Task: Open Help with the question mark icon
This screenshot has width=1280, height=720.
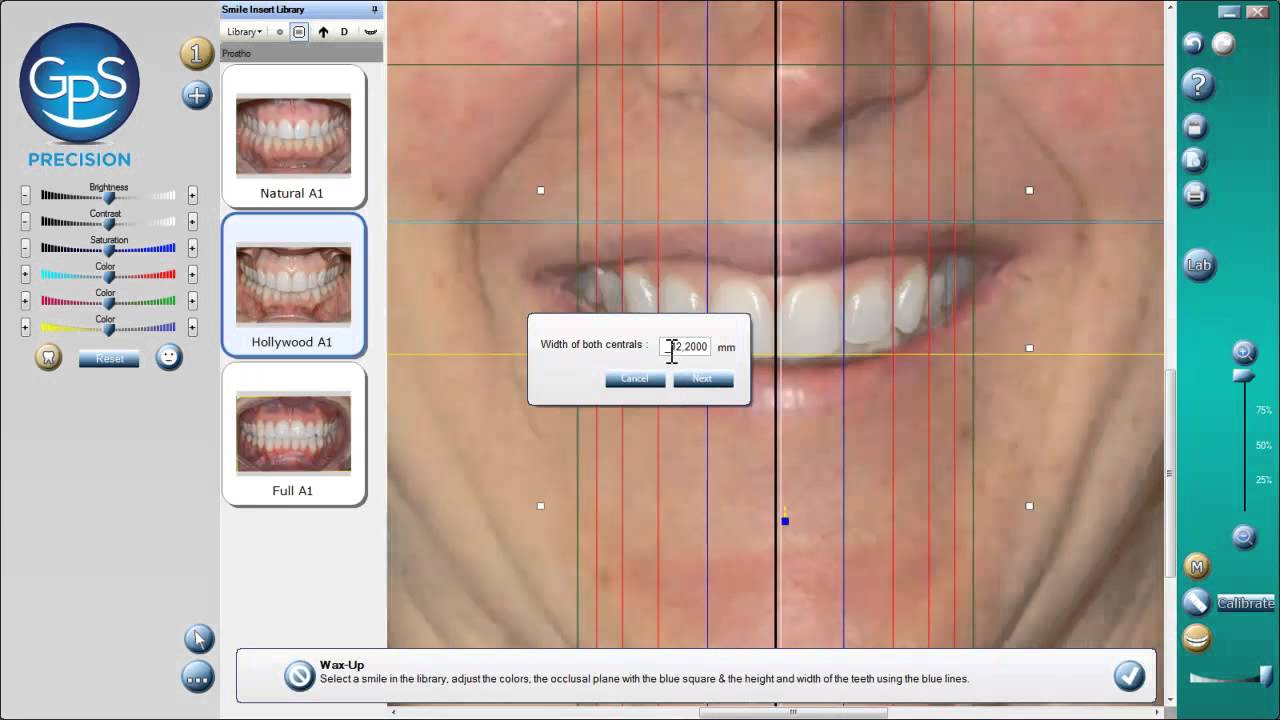Action: tap(1197, 85)
